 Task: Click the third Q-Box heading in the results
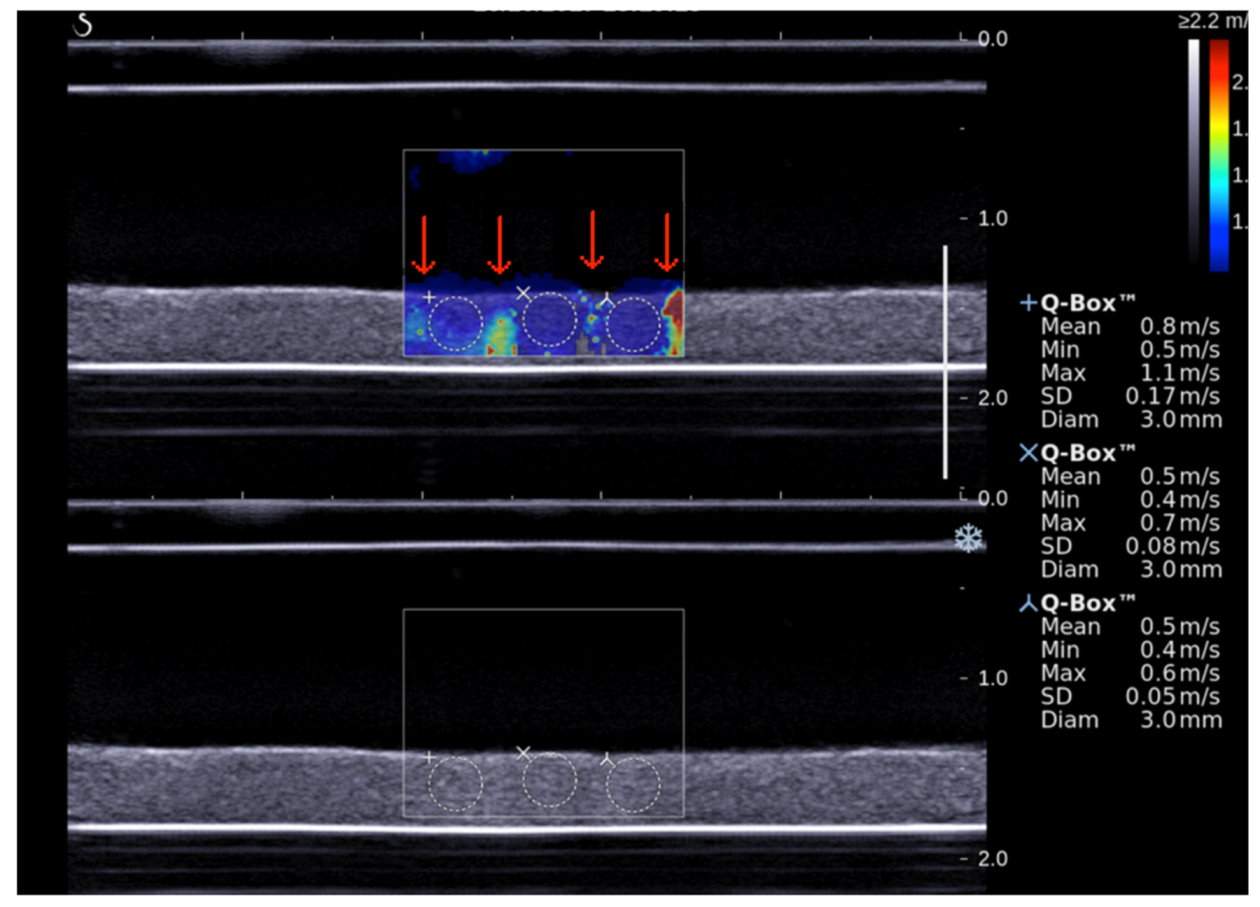(1088, 604)
